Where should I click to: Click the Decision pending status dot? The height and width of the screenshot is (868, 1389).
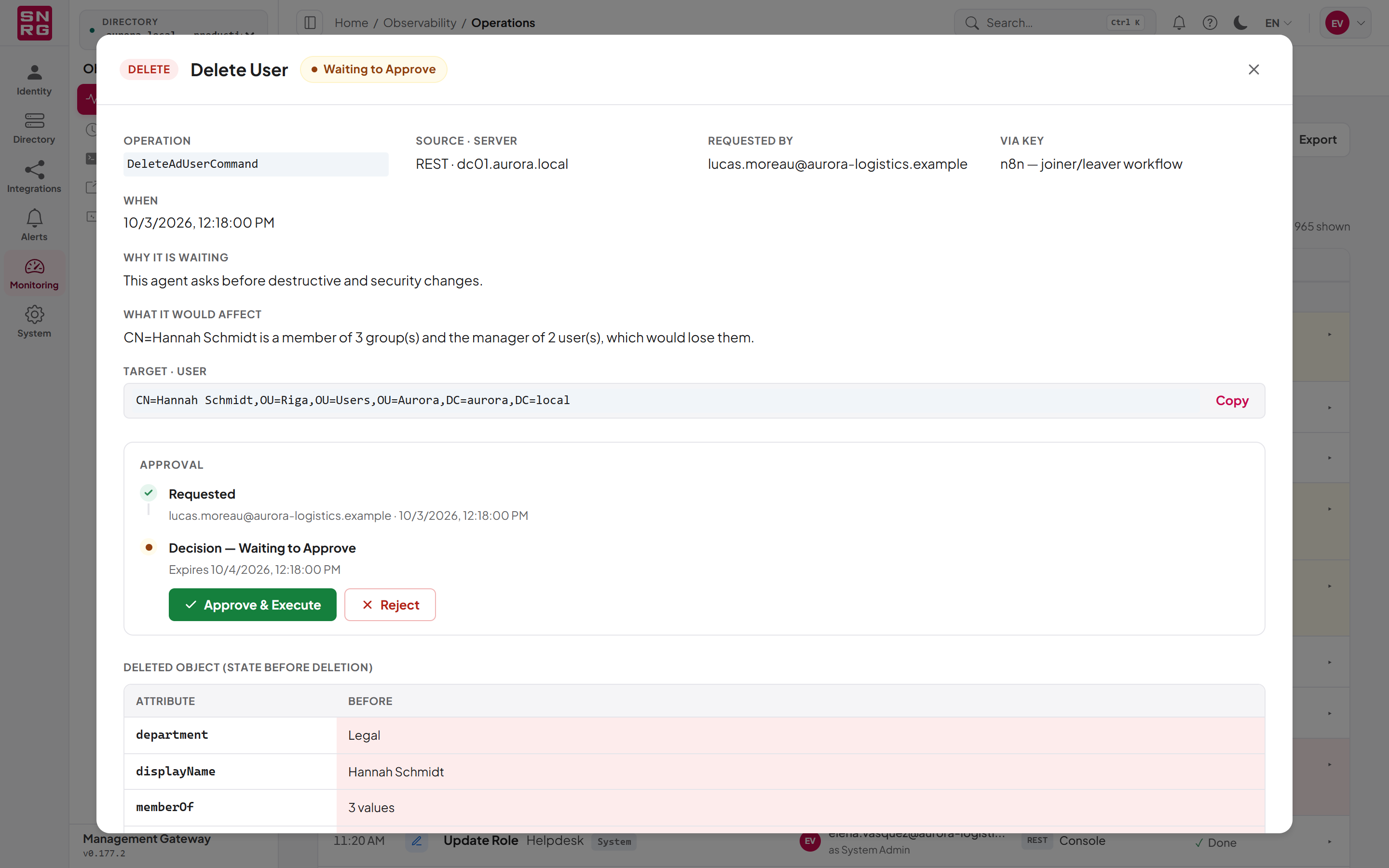click(x=149, y=547)
